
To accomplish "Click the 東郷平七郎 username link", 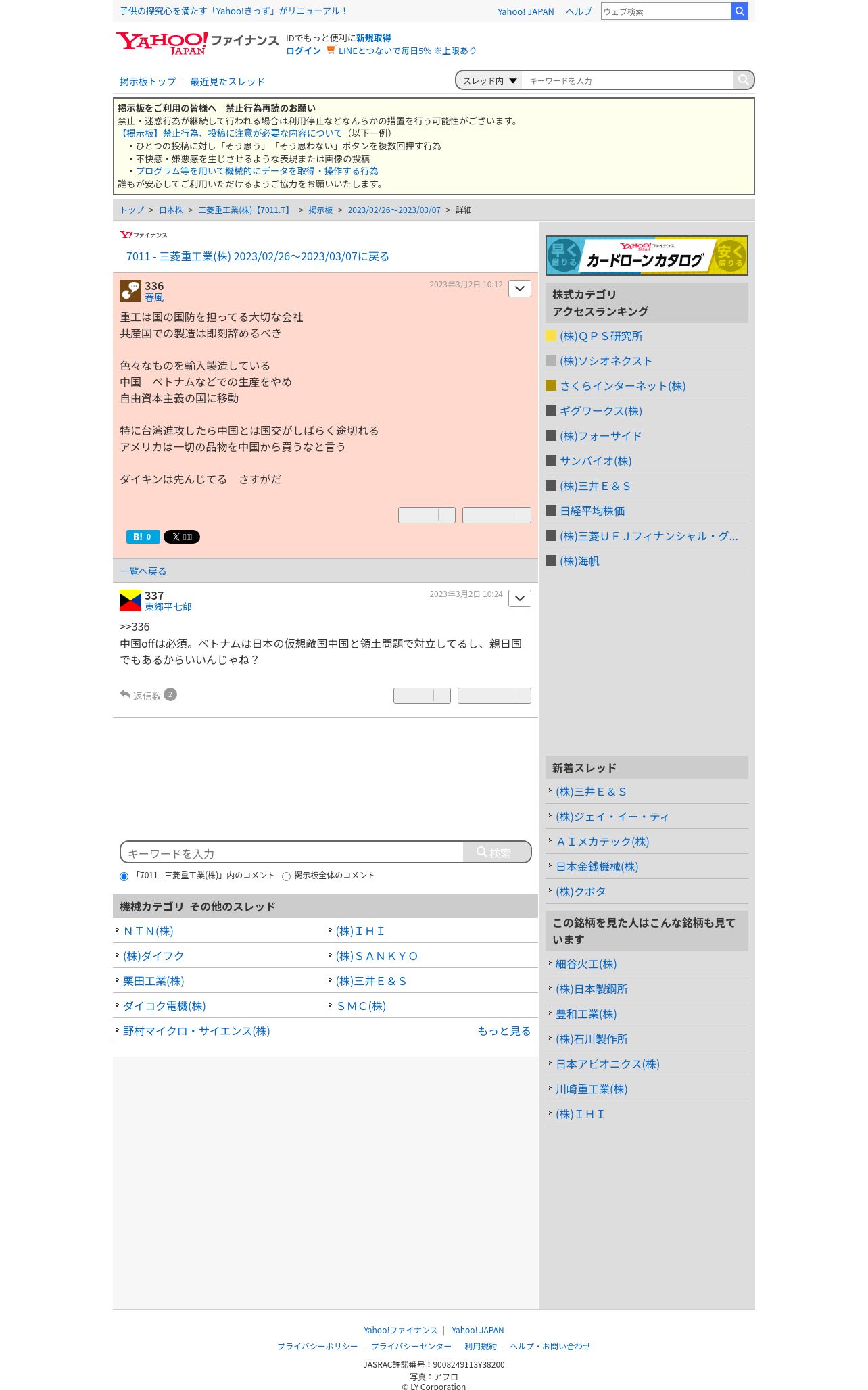I will (x=168, y=607).
